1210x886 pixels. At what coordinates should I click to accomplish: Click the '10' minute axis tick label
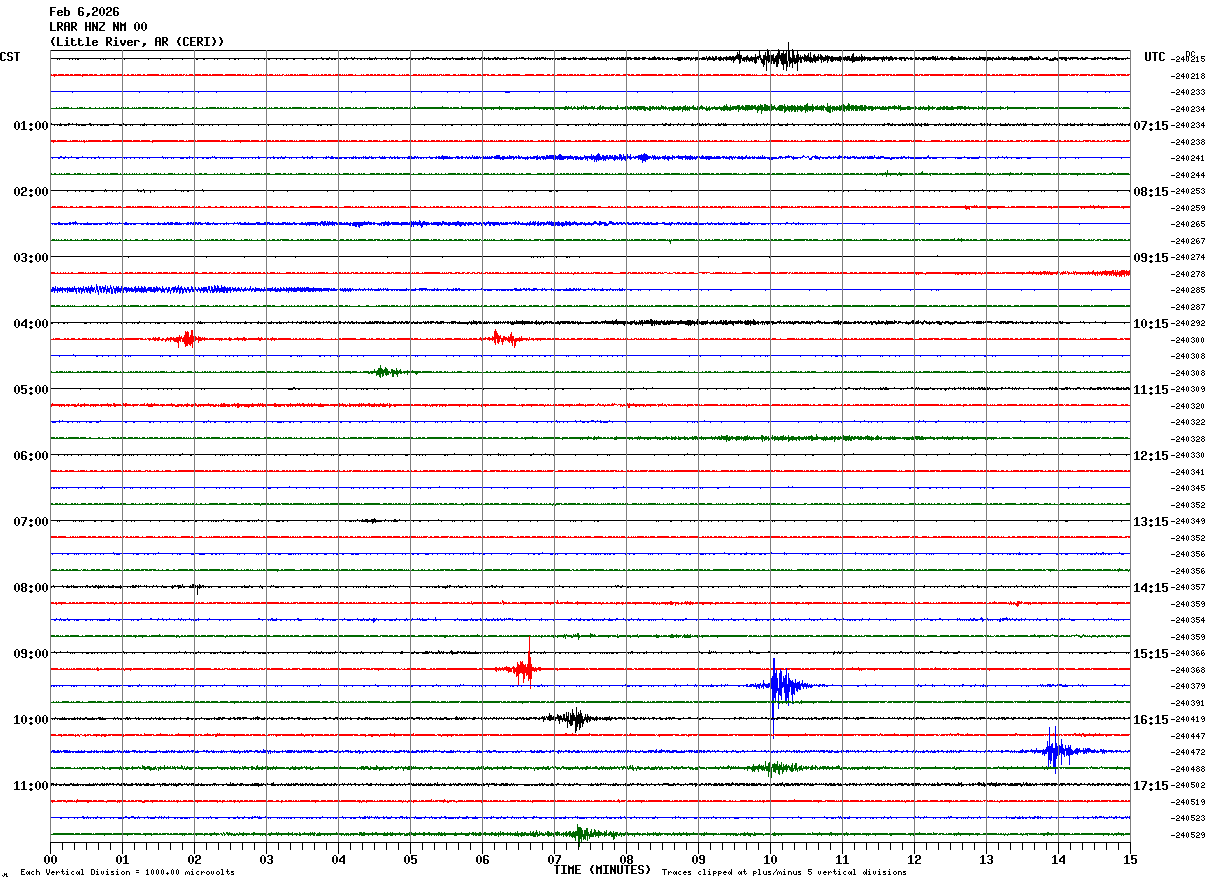[770, 859]
